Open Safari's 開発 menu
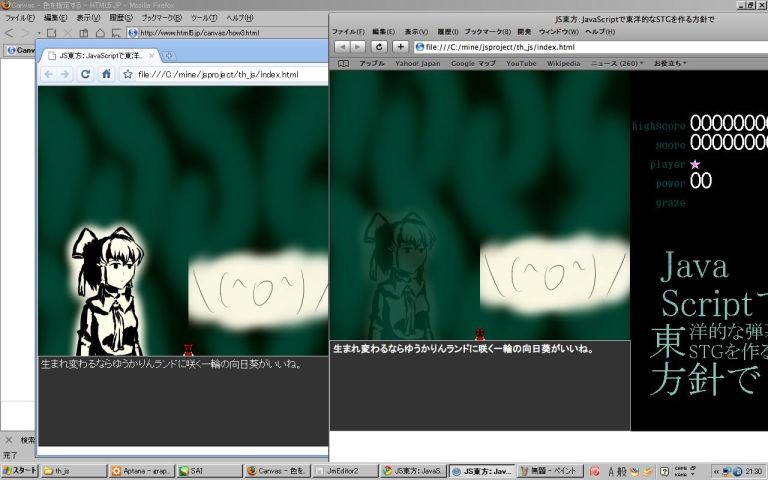The height and width of the screenshot is (480, 768). (x=524, y=31)
